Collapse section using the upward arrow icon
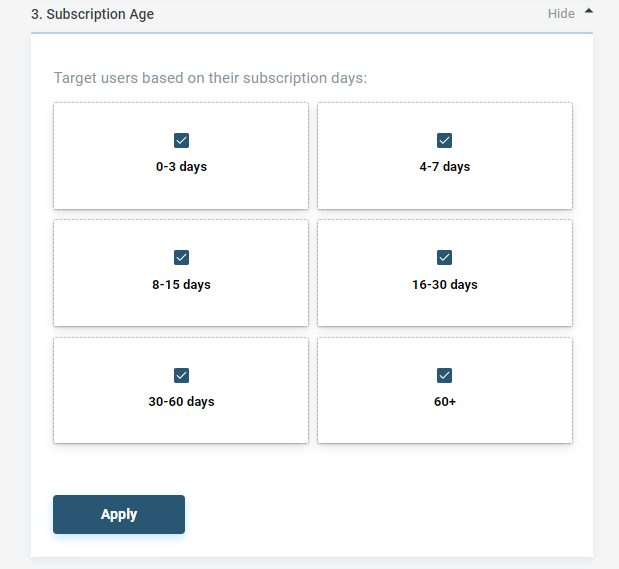Image resolution: width=619 pixels, height=569 pixels. click(589, 11)
